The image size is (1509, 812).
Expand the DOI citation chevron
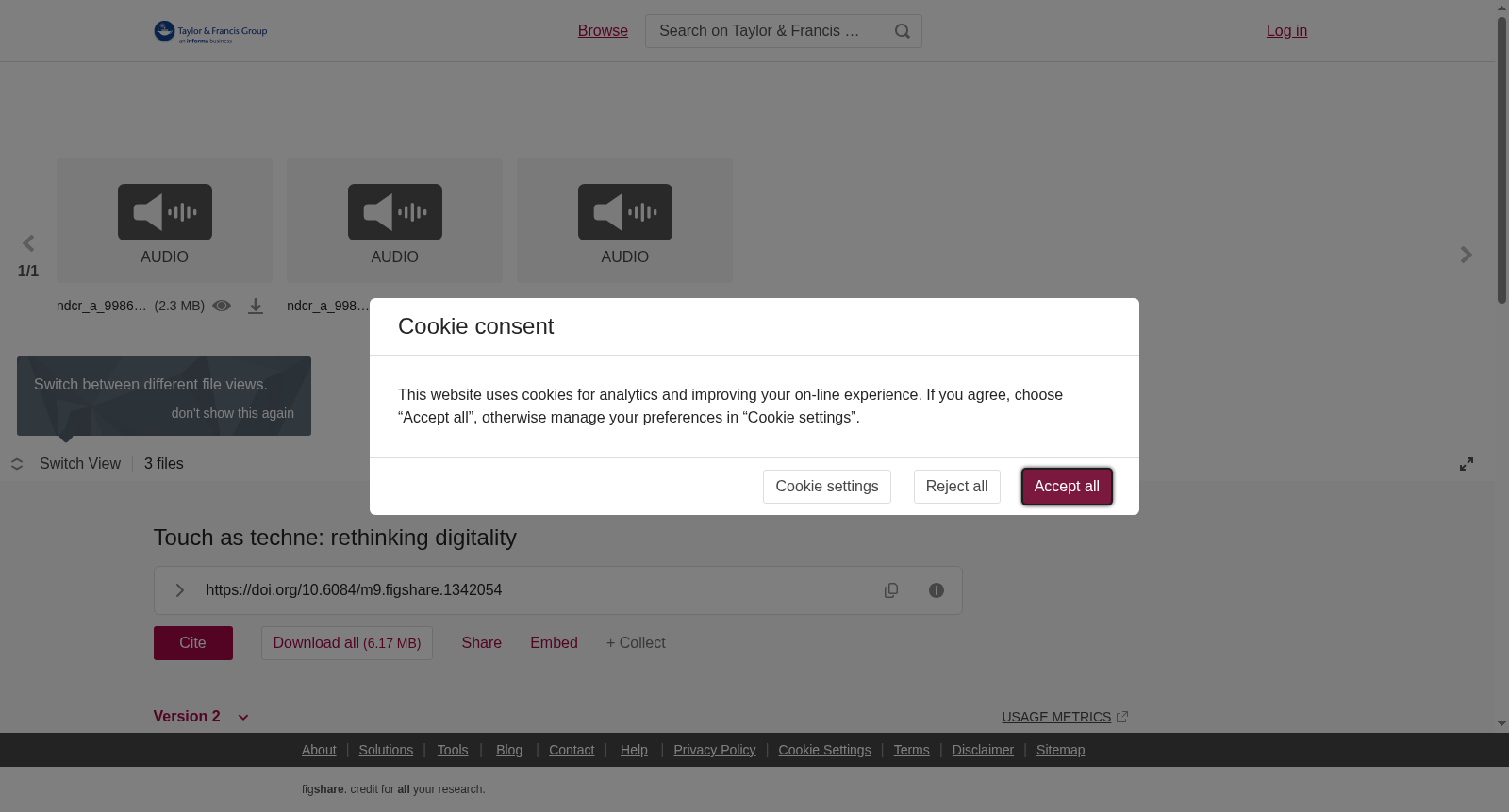(179, 590)
